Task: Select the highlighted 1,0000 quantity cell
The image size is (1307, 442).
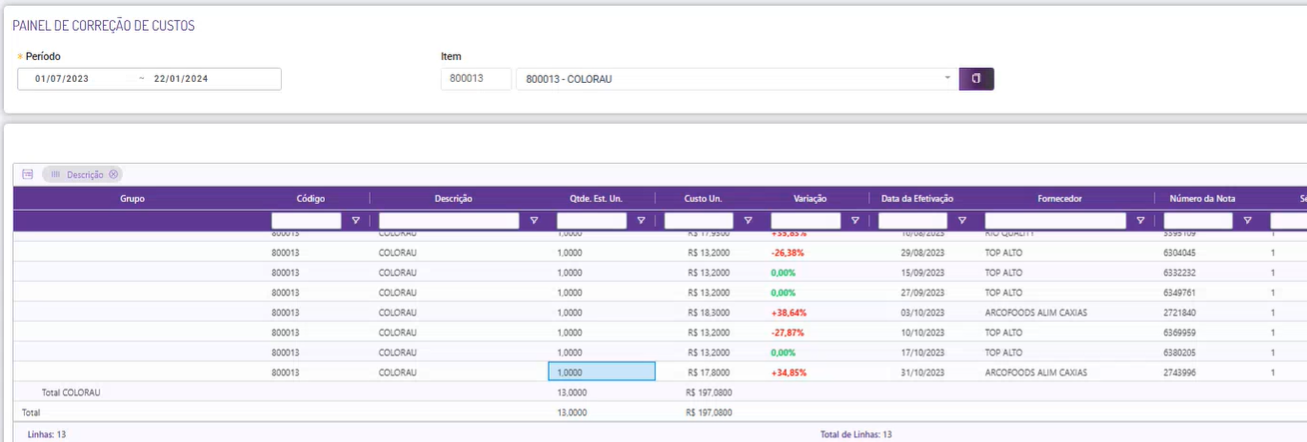Action: pyautogui.click(x=601, y=372)
